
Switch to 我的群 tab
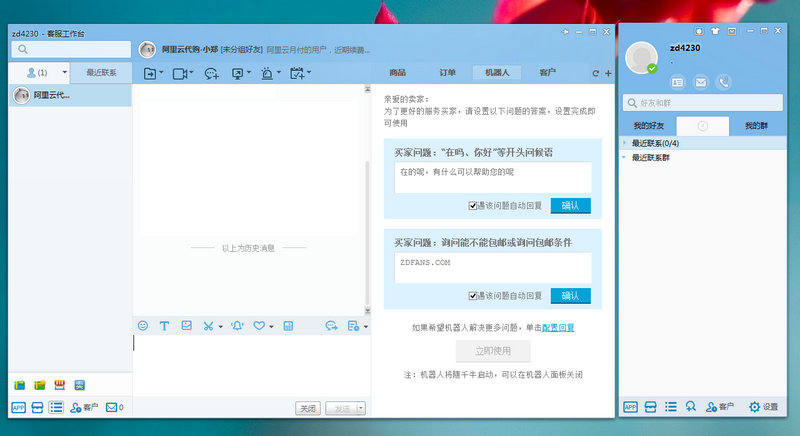[x=756, y=125]
